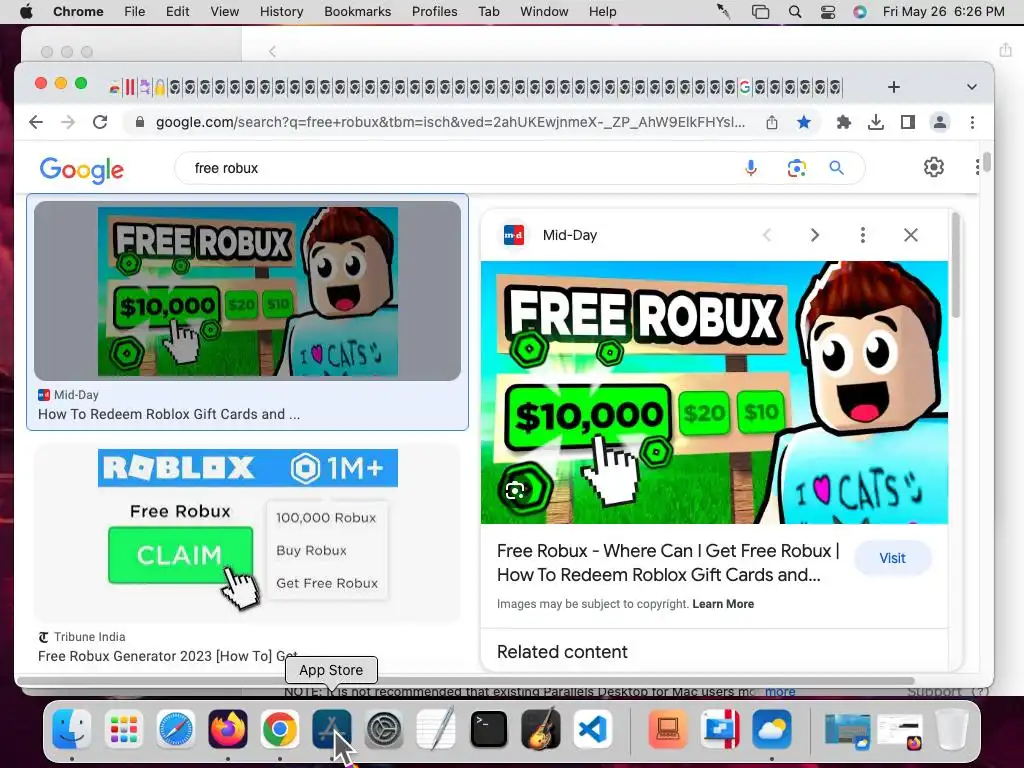Image resolution: width=1024 pixels, height=768 pixels.
Task: Show previous image in preview panel
Action: tap(767, 235)
